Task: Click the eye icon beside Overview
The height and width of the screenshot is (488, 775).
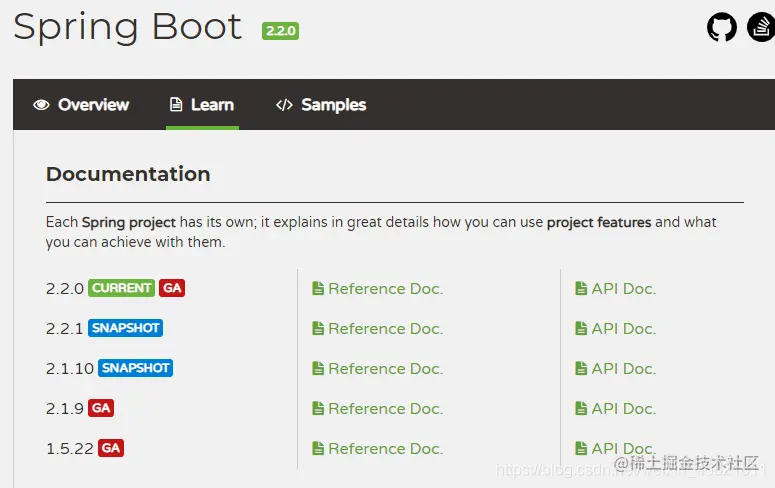Action: point(41,105)
